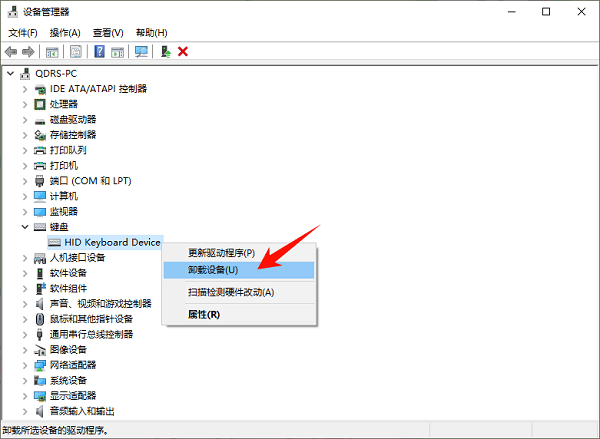
Task: Expand the IDE ATA/ATAPI 控制器 node
Action: tap(25, 89)
